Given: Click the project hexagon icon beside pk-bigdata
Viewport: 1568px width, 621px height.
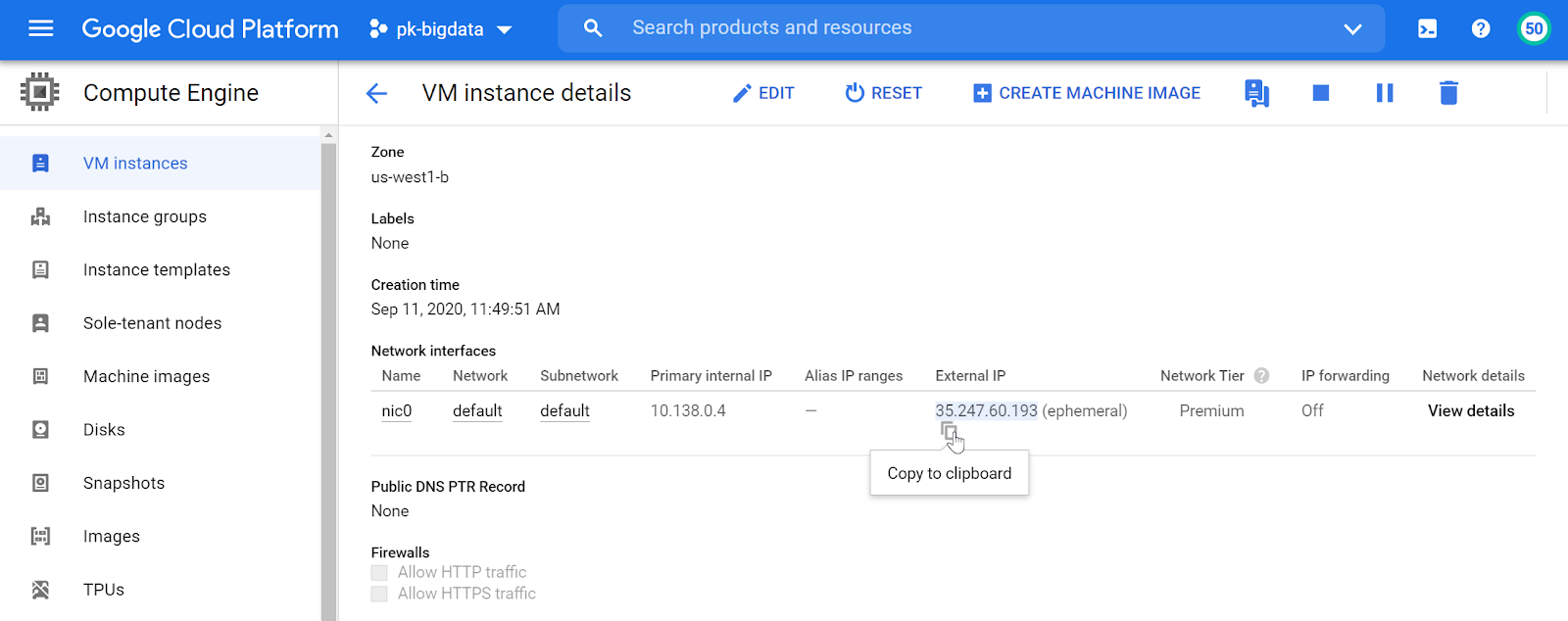Looking at the screenshot, I should pos(378,29).
